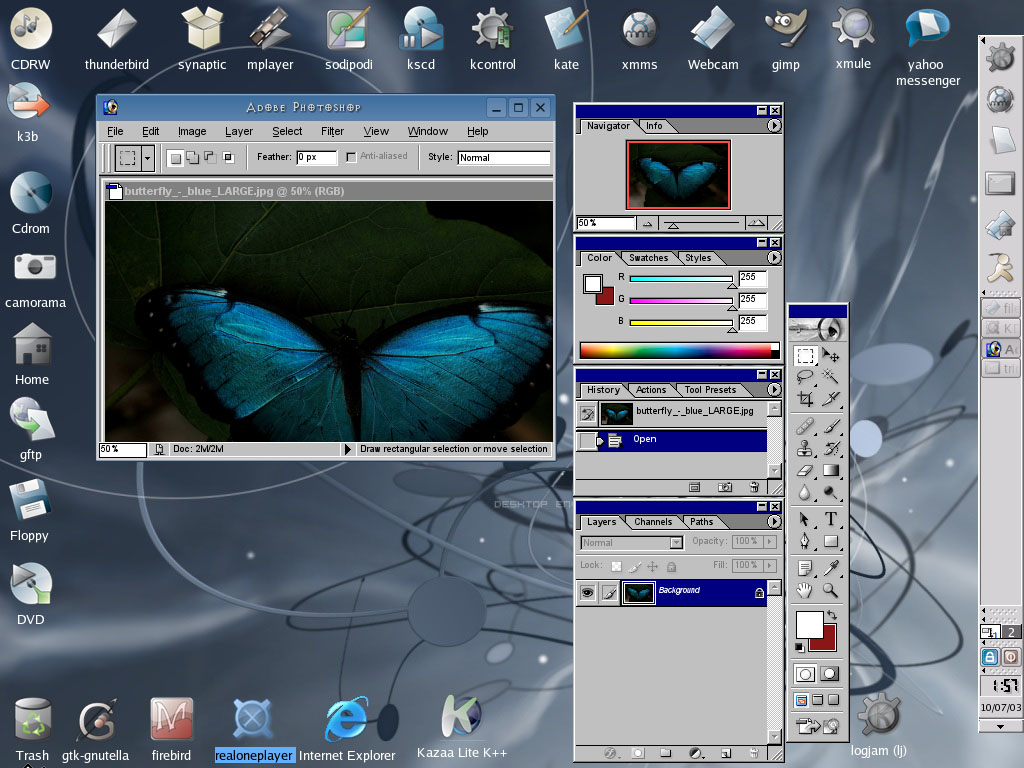Screen dimensions: 1024x768
Task: Select the Clone Stamp tool
Action: tap(805, 448)
